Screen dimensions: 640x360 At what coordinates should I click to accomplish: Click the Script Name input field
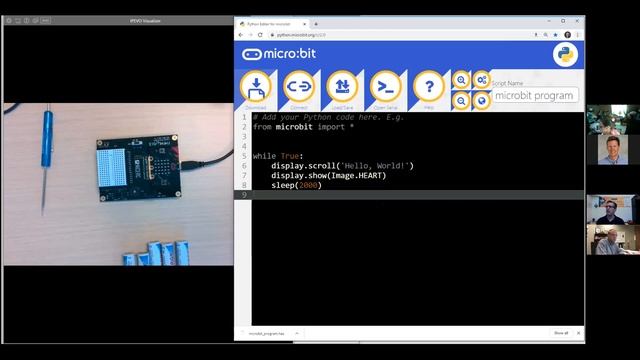click(x=535, y=96)
